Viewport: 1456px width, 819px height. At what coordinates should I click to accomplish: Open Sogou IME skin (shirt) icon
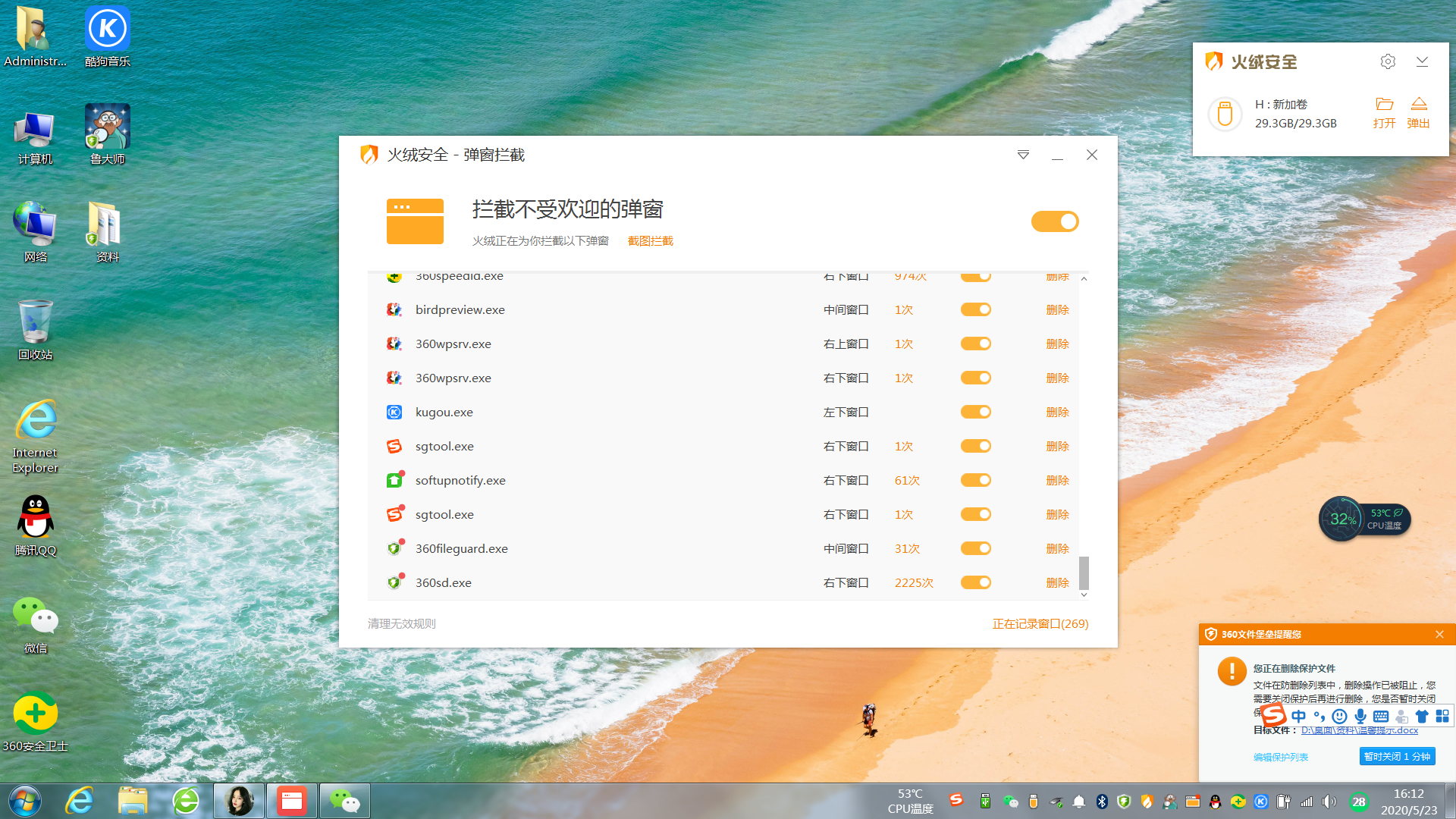pos(1422,717)
